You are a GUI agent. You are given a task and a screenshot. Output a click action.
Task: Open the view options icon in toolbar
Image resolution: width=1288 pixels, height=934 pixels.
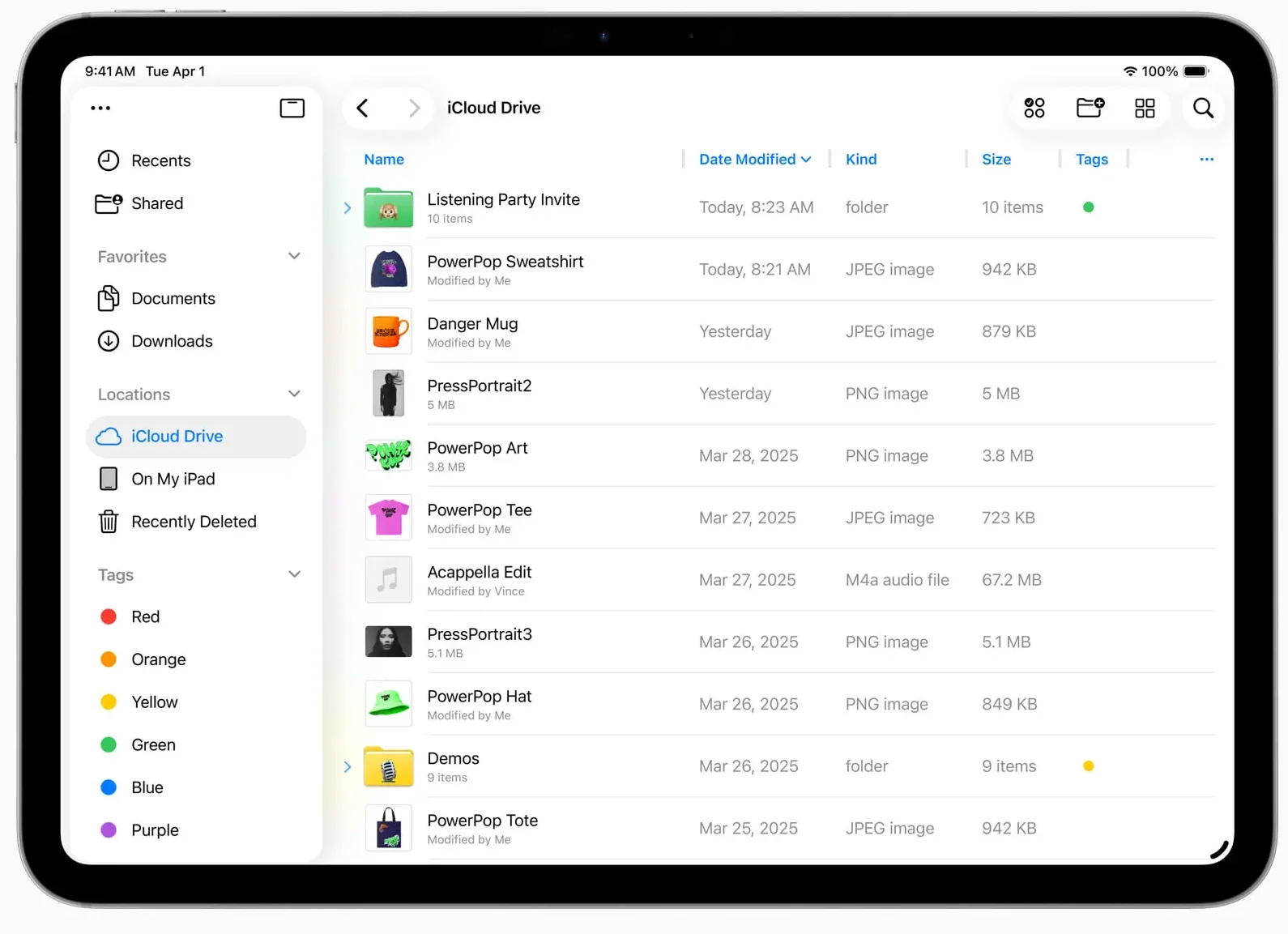(x=1034, y=108)
